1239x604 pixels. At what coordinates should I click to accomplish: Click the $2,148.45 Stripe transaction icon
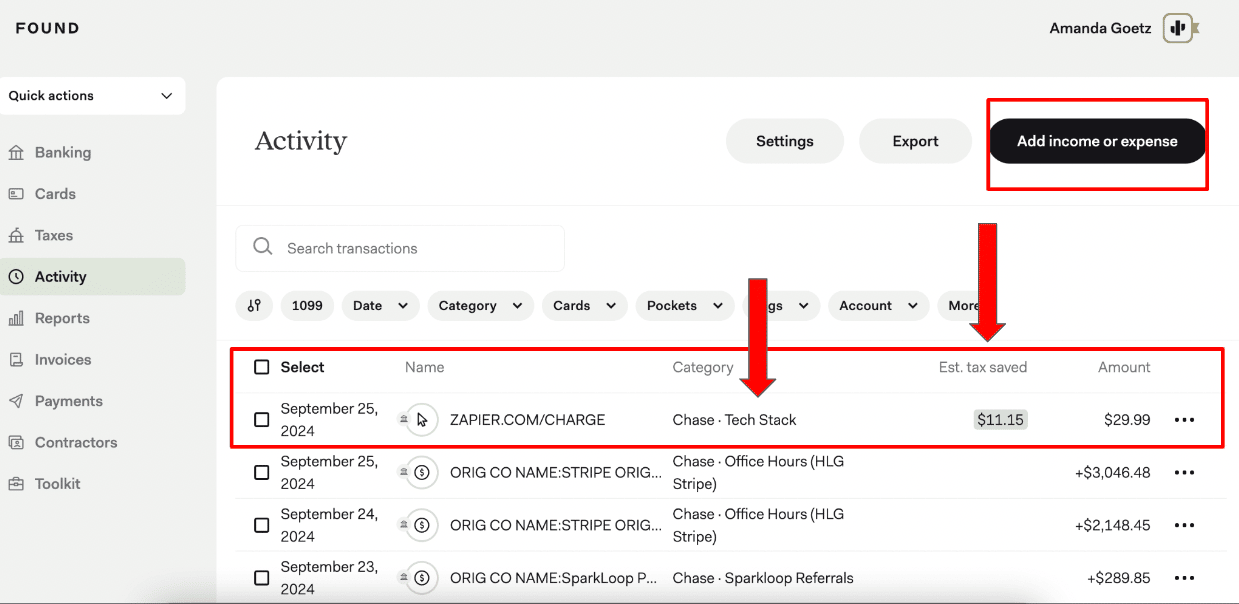click(x=422, y=525)
